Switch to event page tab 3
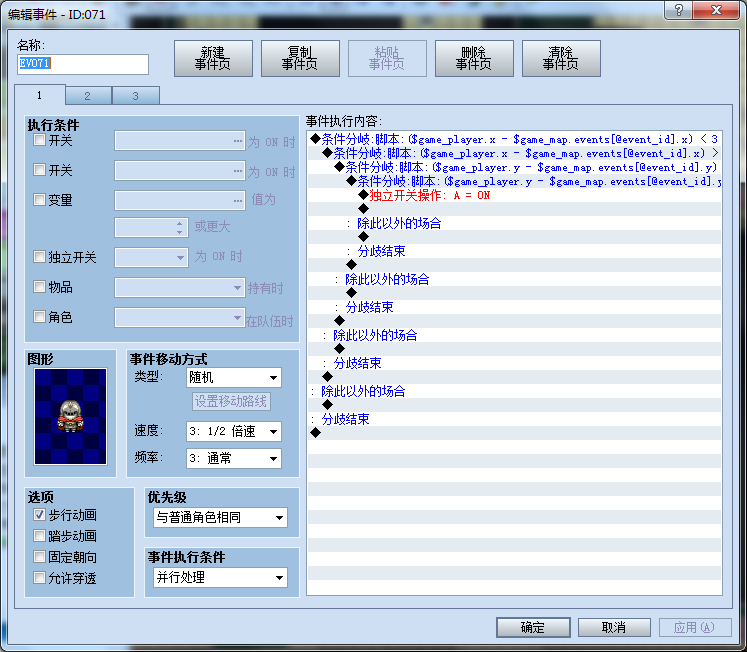 pos(135,96)
